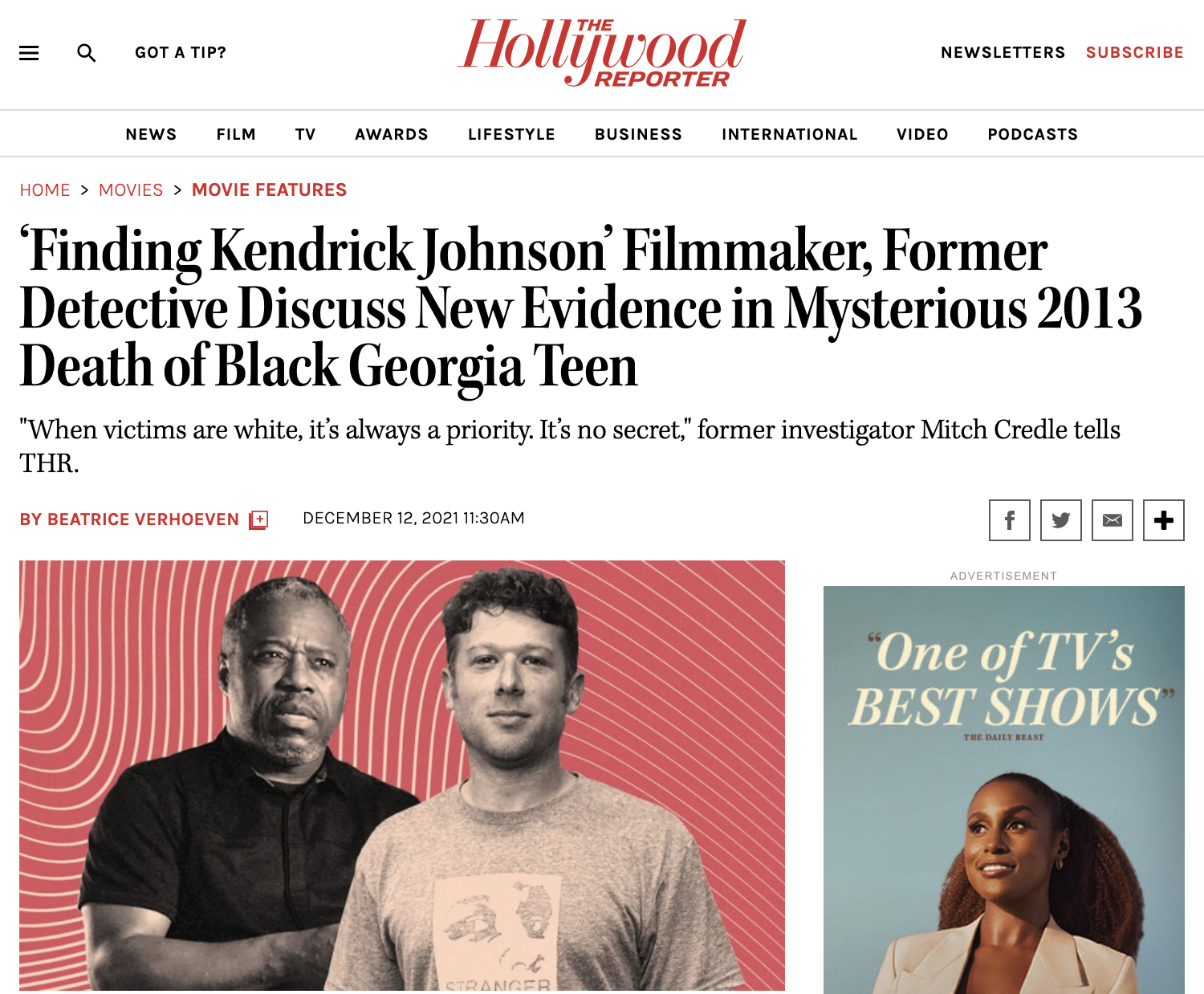Expand author info plus icon beside byline
The image size is (1204, 994).
click(258, 519)
